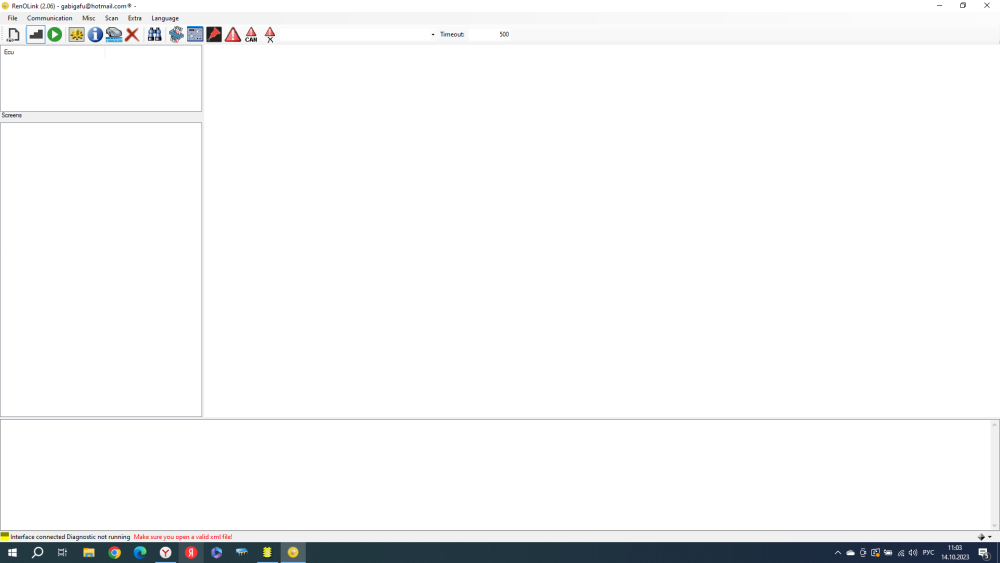Open the File menu
Screen dimensions: 1000x563
click(x=13, y=18)
